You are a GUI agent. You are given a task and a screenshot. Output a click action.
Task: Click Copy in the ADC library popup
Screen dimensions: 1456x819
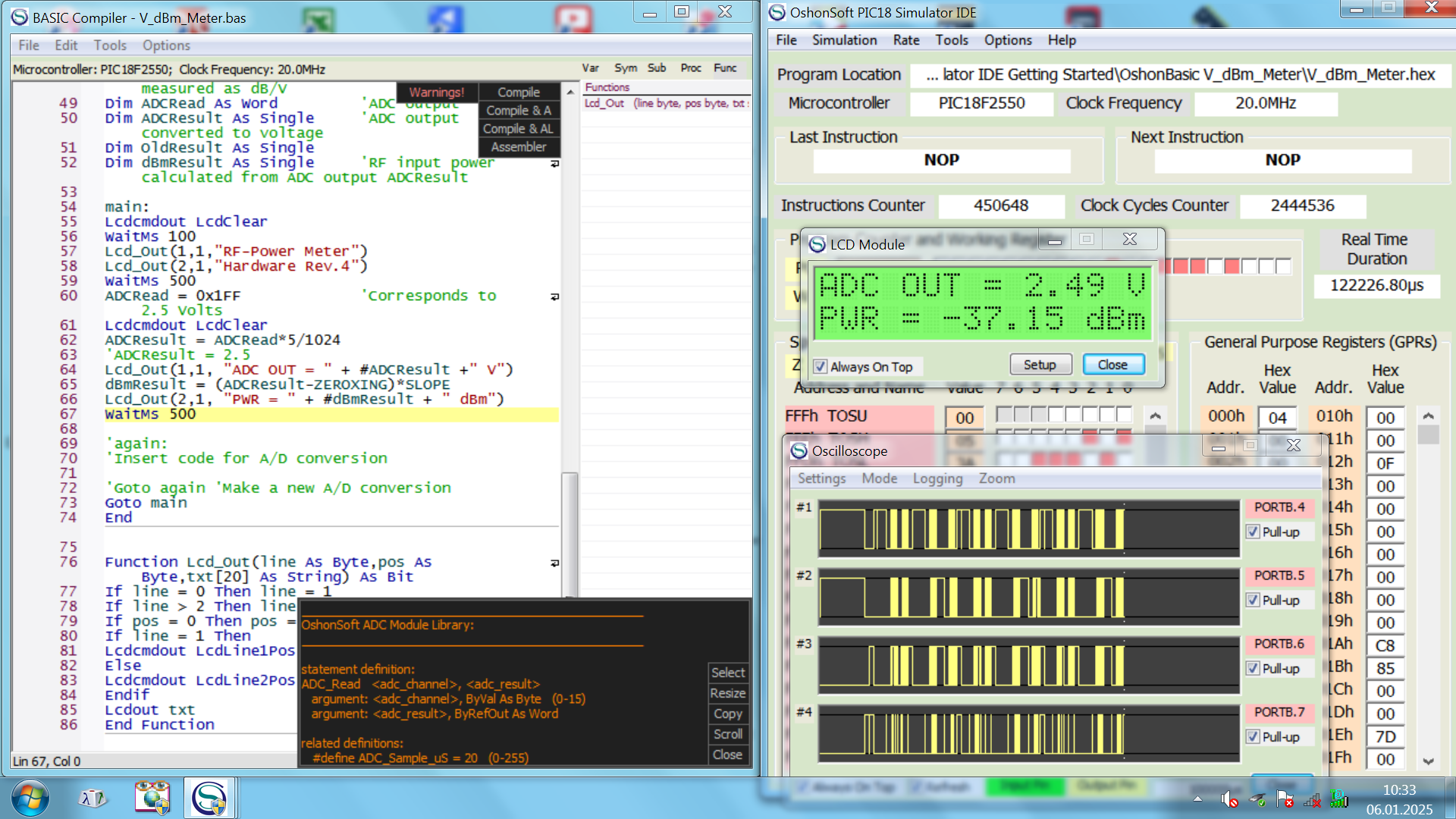(x=728, y=714)
